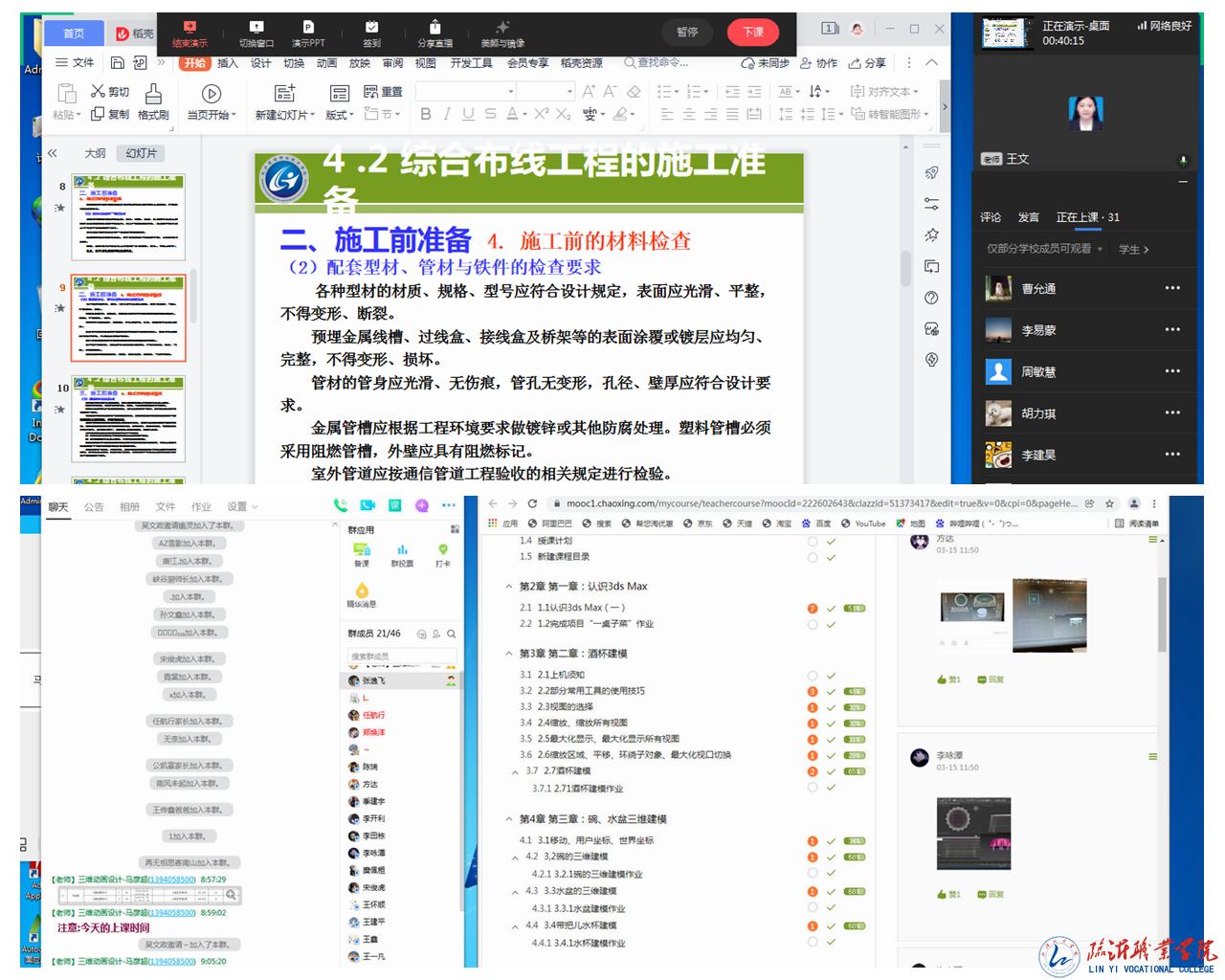Screen dimensions: 1225x980
Task: Click the 协作 collaborate button
Action: pos(819,63)
